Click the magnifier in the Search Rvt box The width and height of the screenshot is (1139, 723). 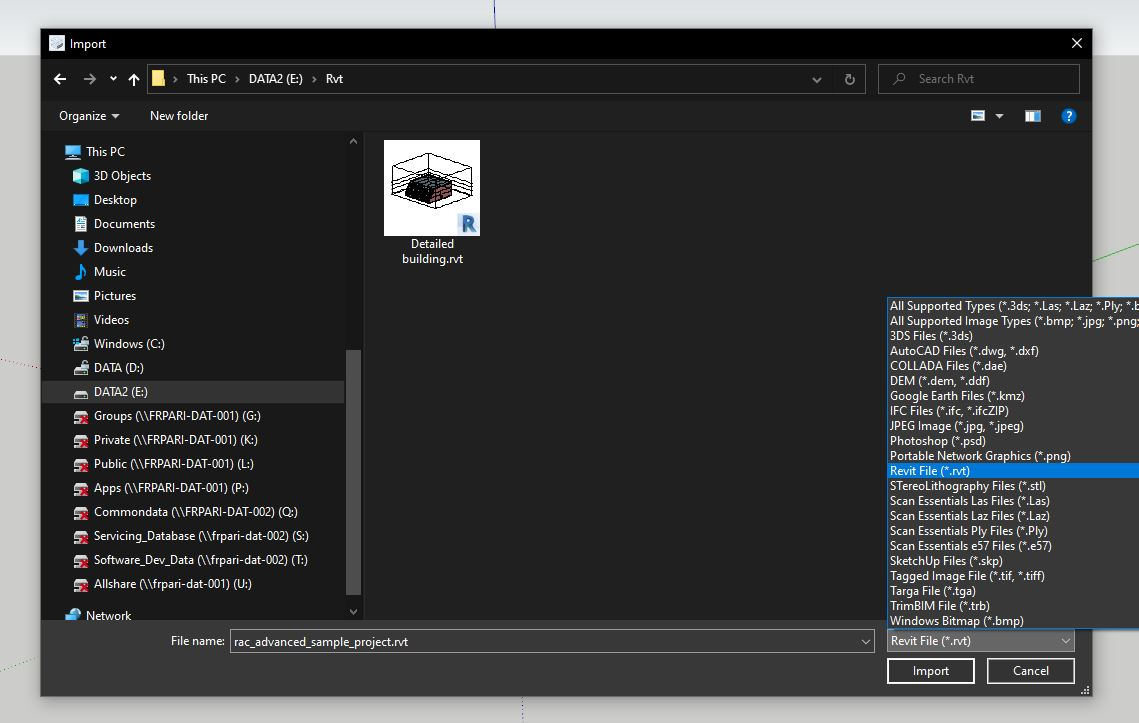click(897, 79)
